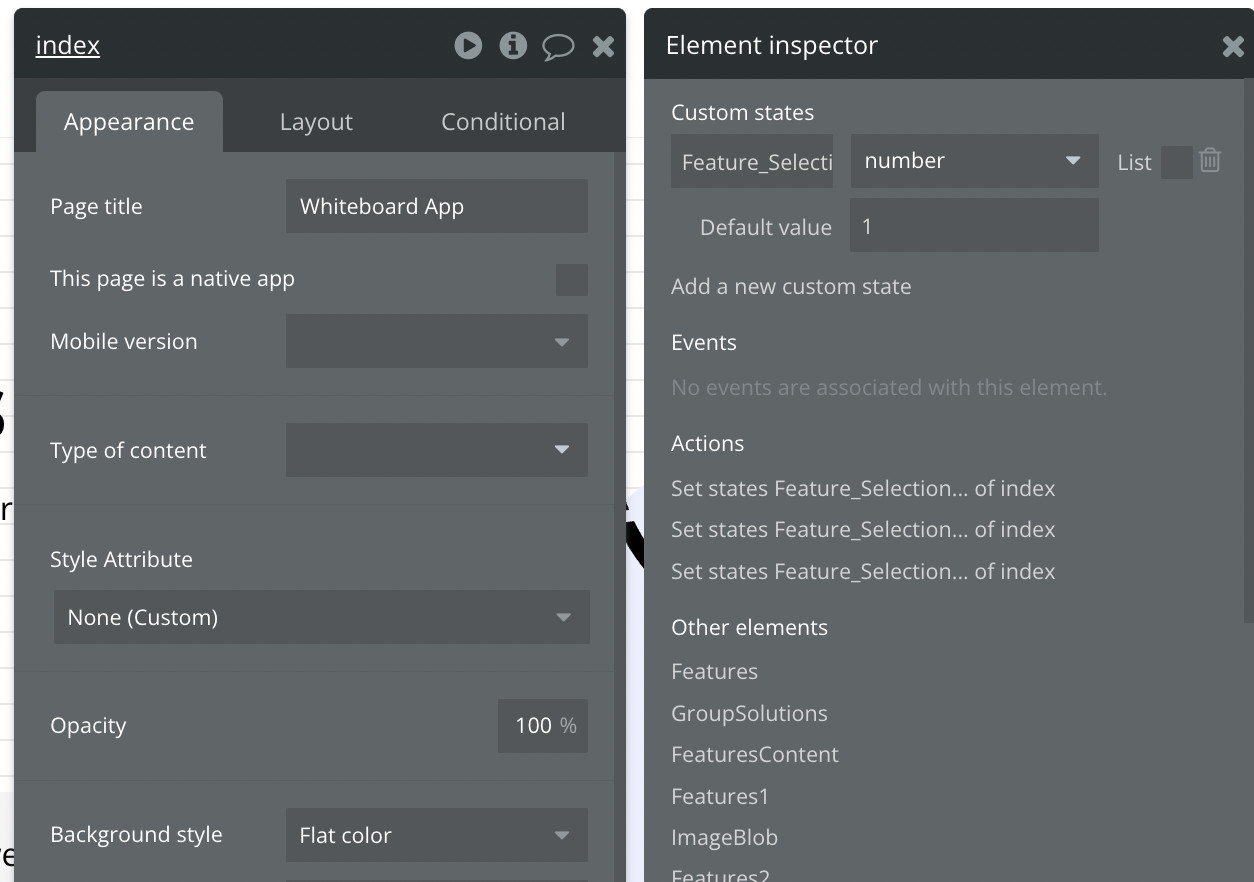Click the play icon in index header

468,46
